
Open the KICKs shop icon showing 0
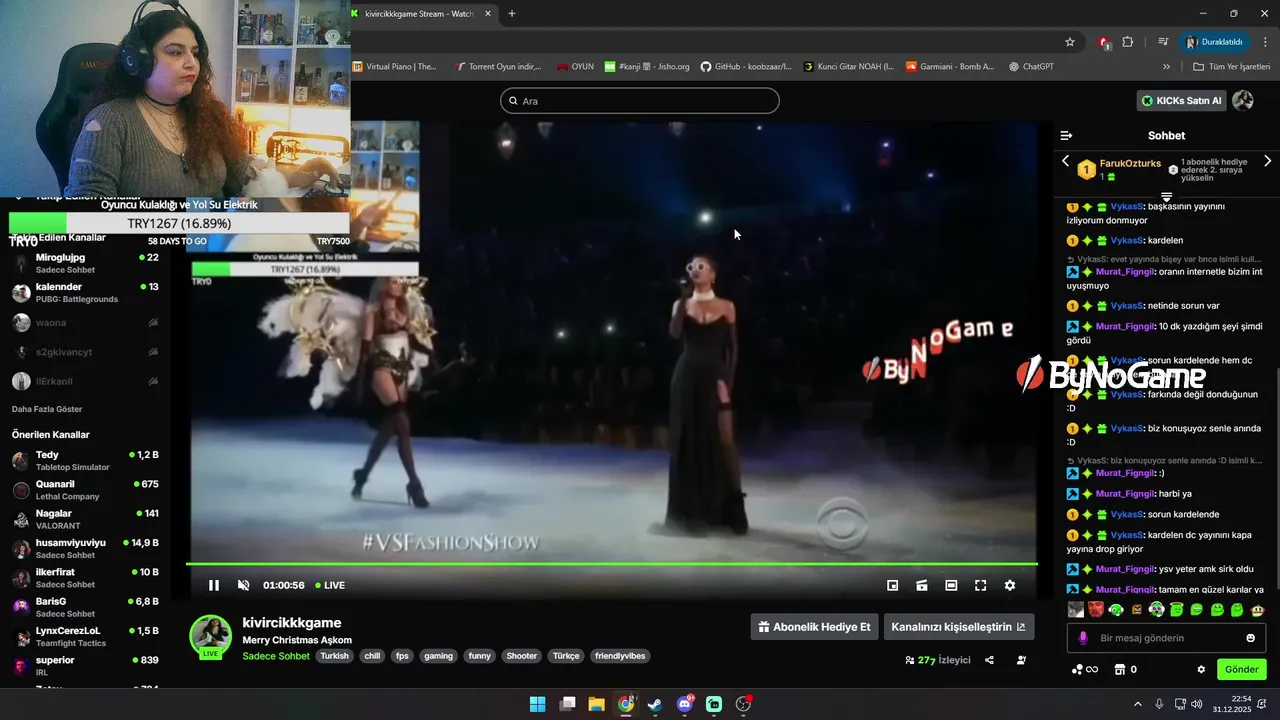[x=1126, y=670]
